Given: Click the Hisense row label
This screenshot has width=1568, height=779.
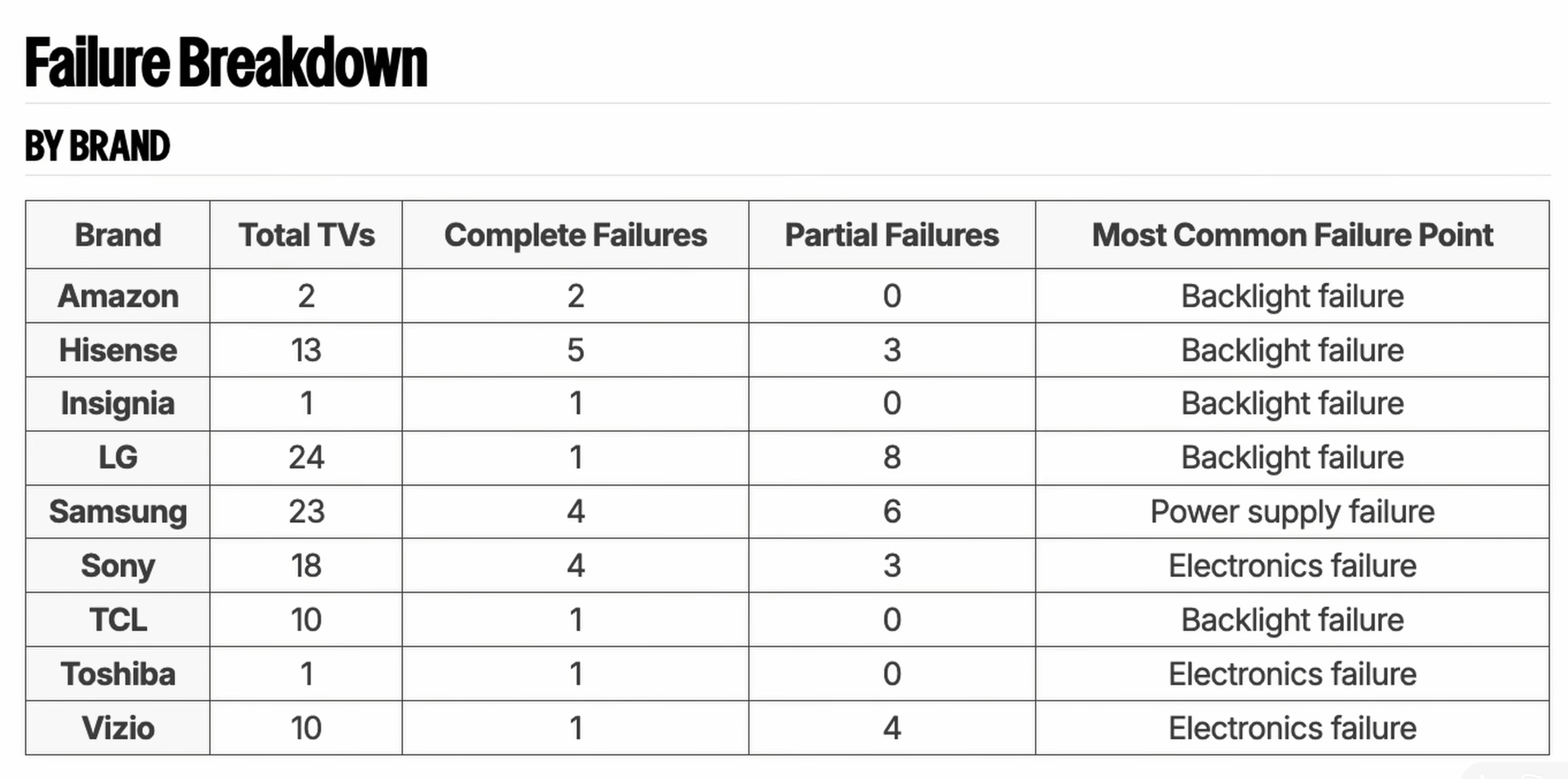Looking at the screenshot, I should 118,350.
